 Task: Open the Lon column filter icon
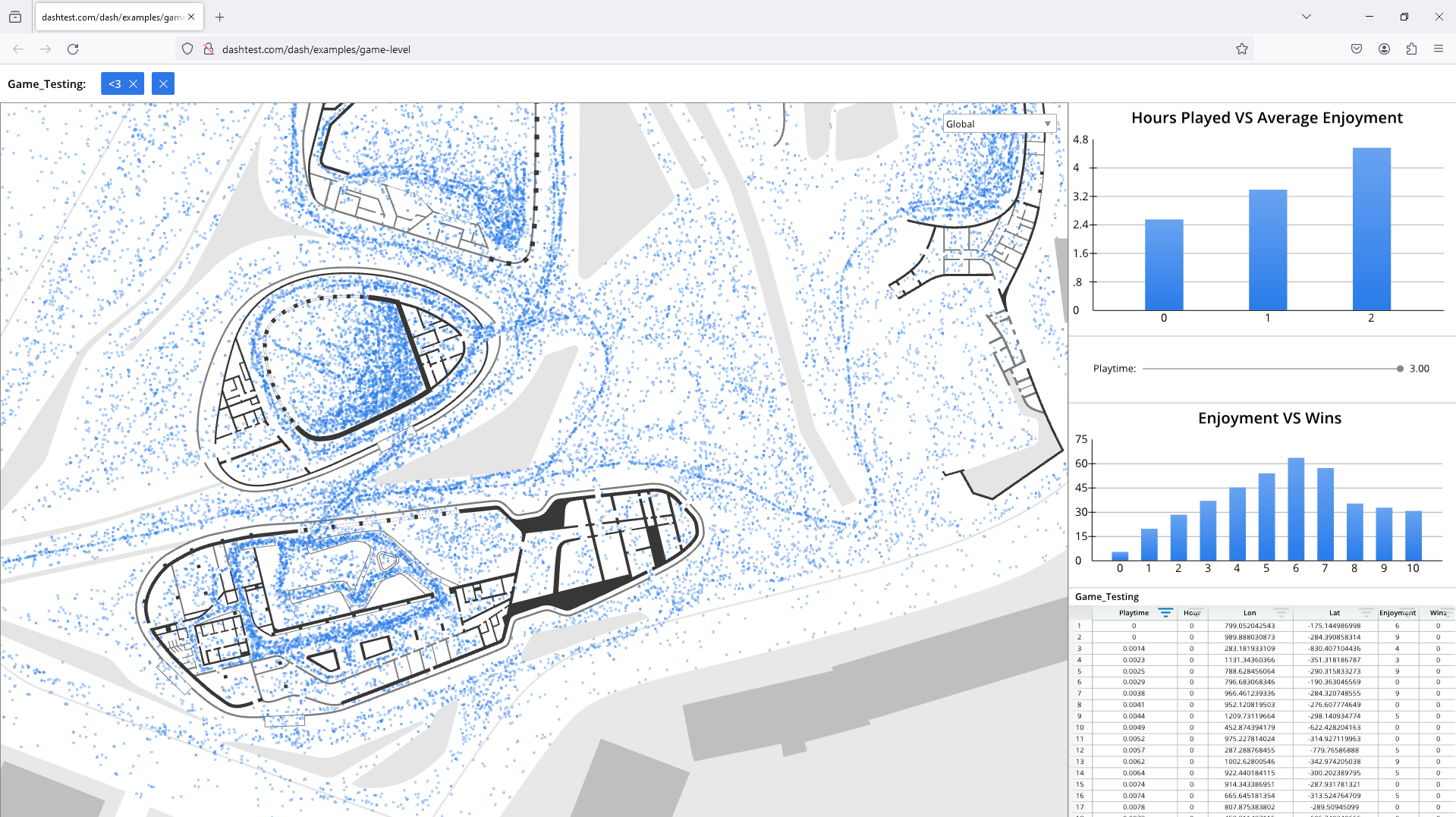click(1281, 612)
